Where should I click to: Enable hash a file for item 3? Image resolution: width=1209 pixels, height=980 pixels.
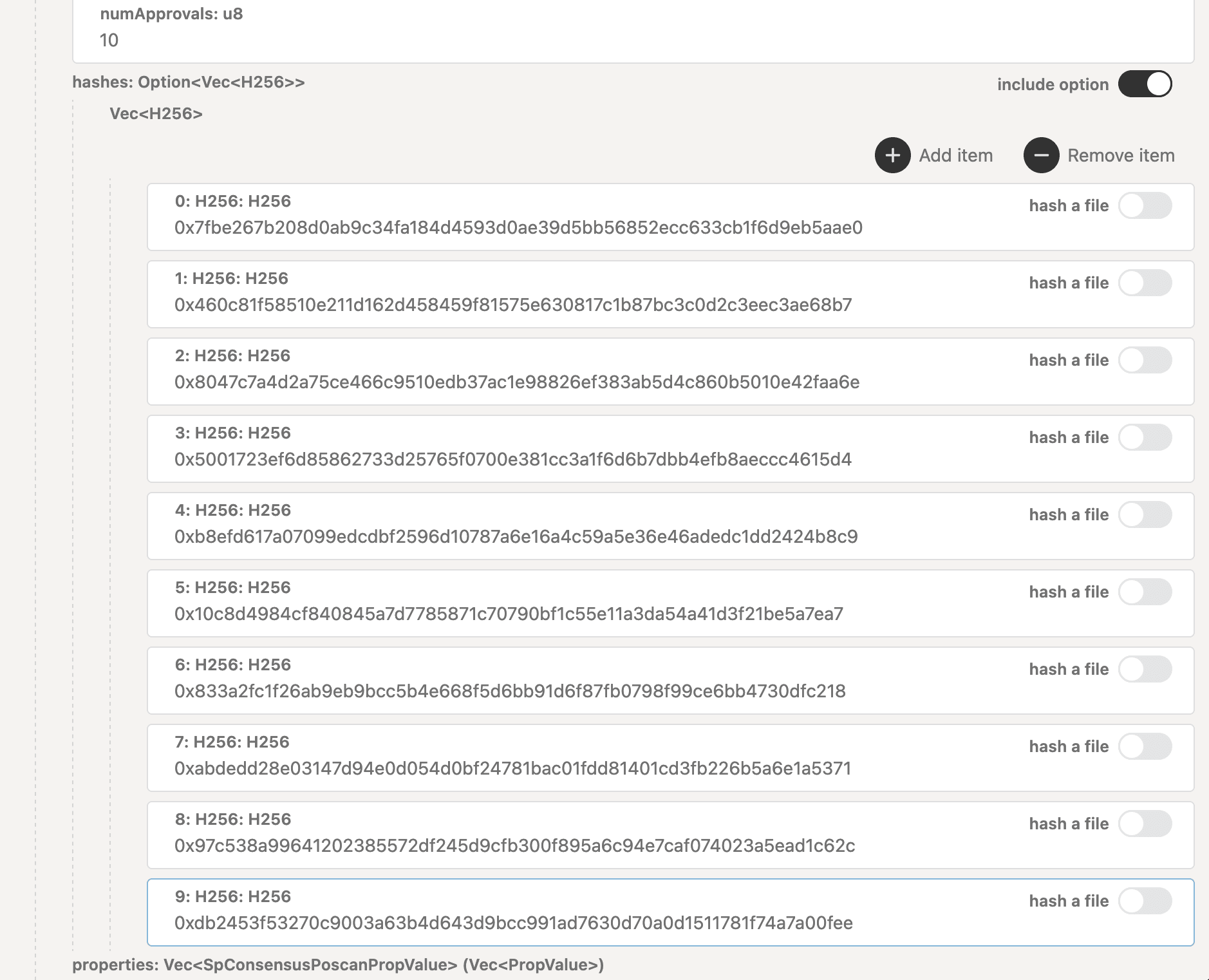[1145, 437]
